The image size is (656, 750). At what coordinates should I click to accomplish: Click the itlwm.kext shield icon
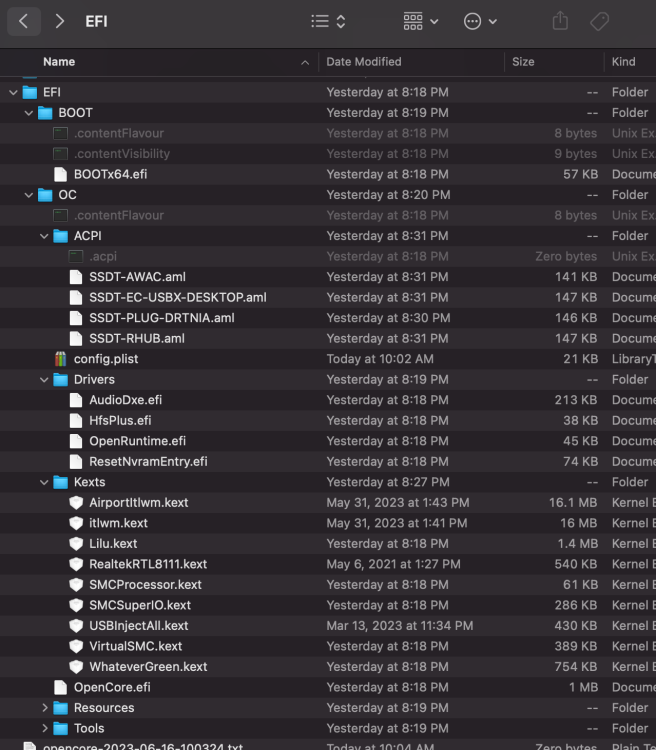76,523
